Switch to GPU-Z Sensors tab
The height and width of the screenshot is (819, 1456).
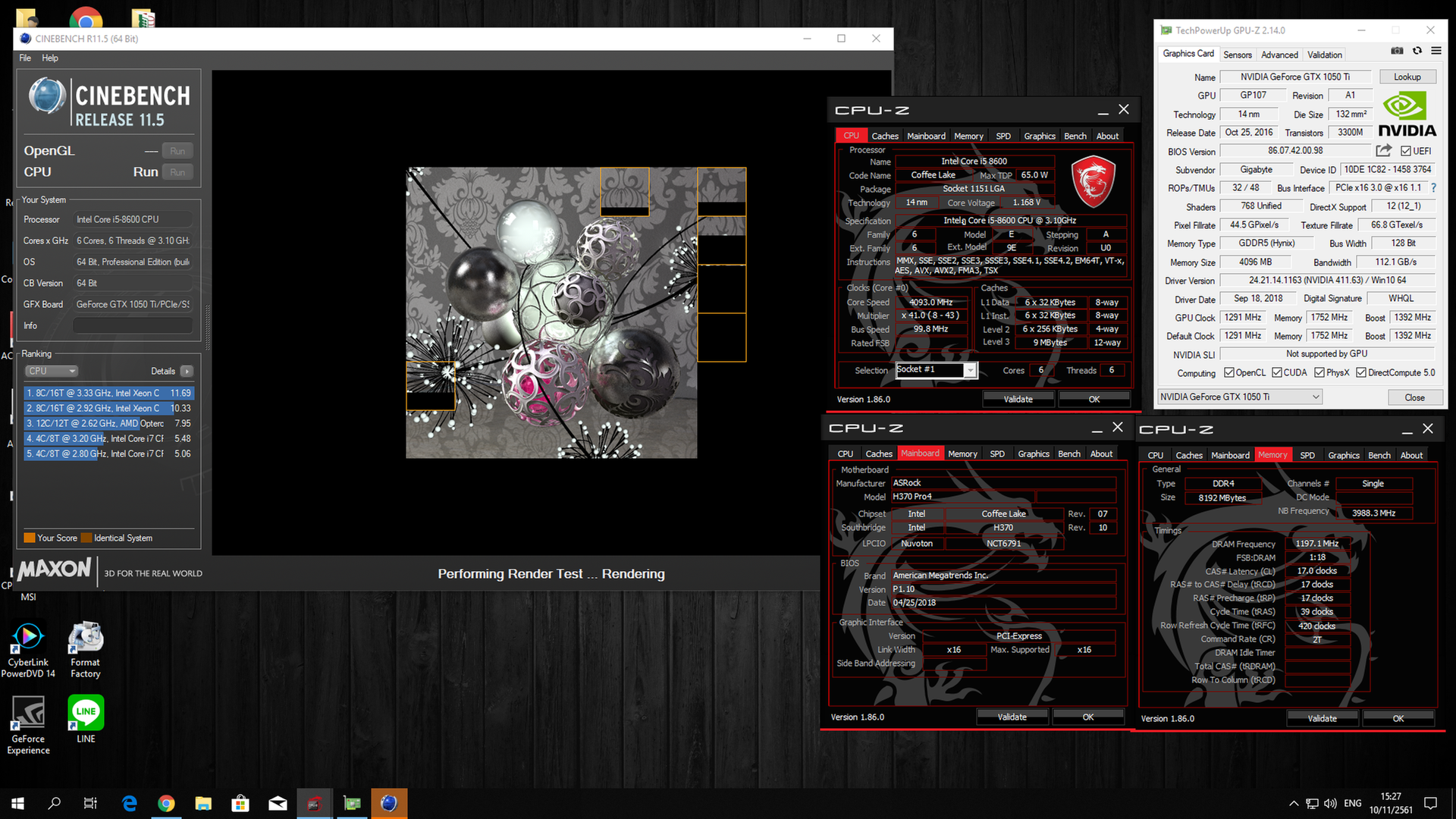pyautogui.click(x=1238, y=55)
